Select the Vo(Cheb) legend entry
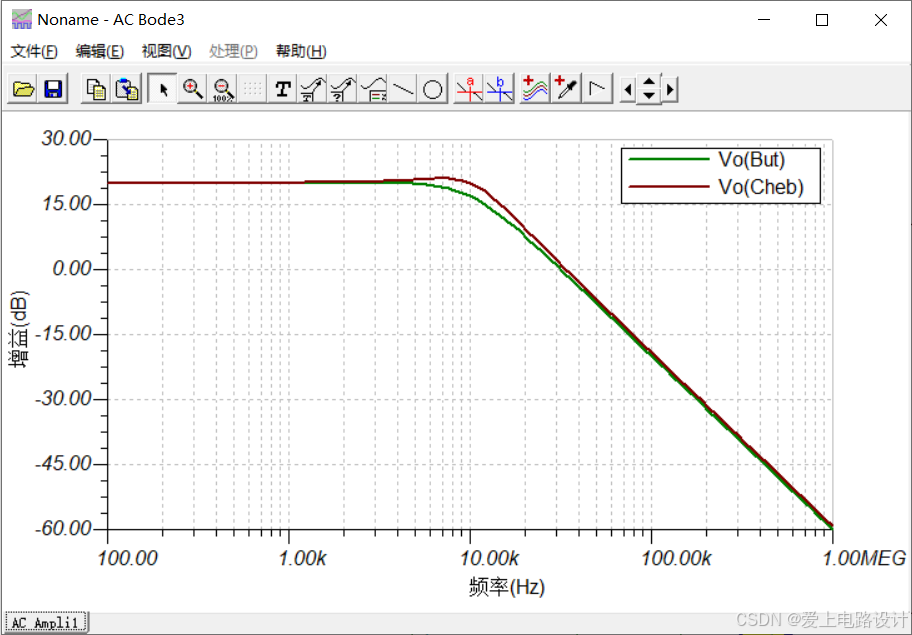This screenshot has width=912, height=635. coord(761,187)
